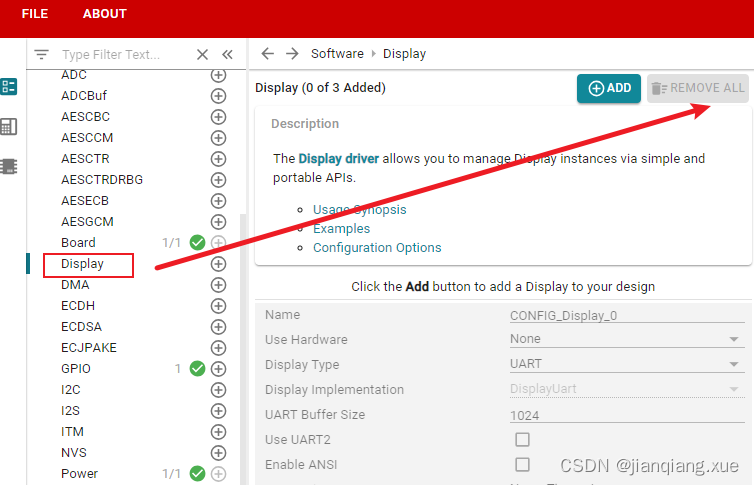
Task: Collapse the module sidebar with double chevron
Action: 227,54
